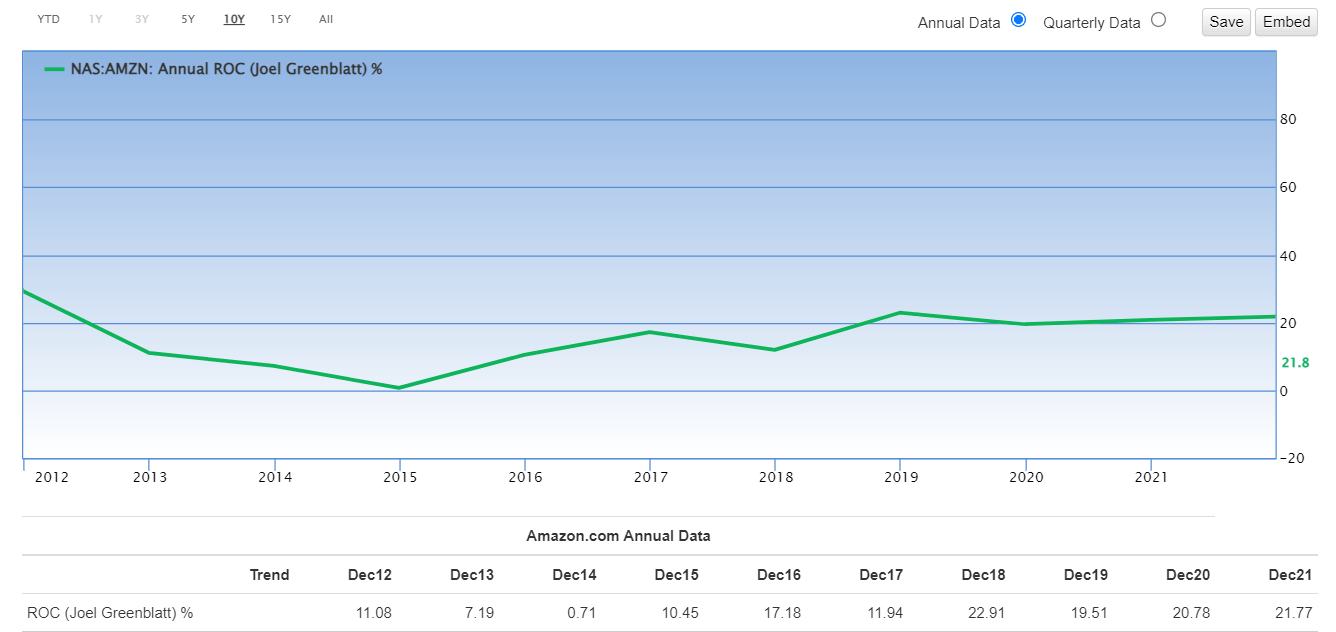The height and width of the screenshot is (632, 1336).
Task: Choose the 3Y range option
Action: tap(142, 19)
